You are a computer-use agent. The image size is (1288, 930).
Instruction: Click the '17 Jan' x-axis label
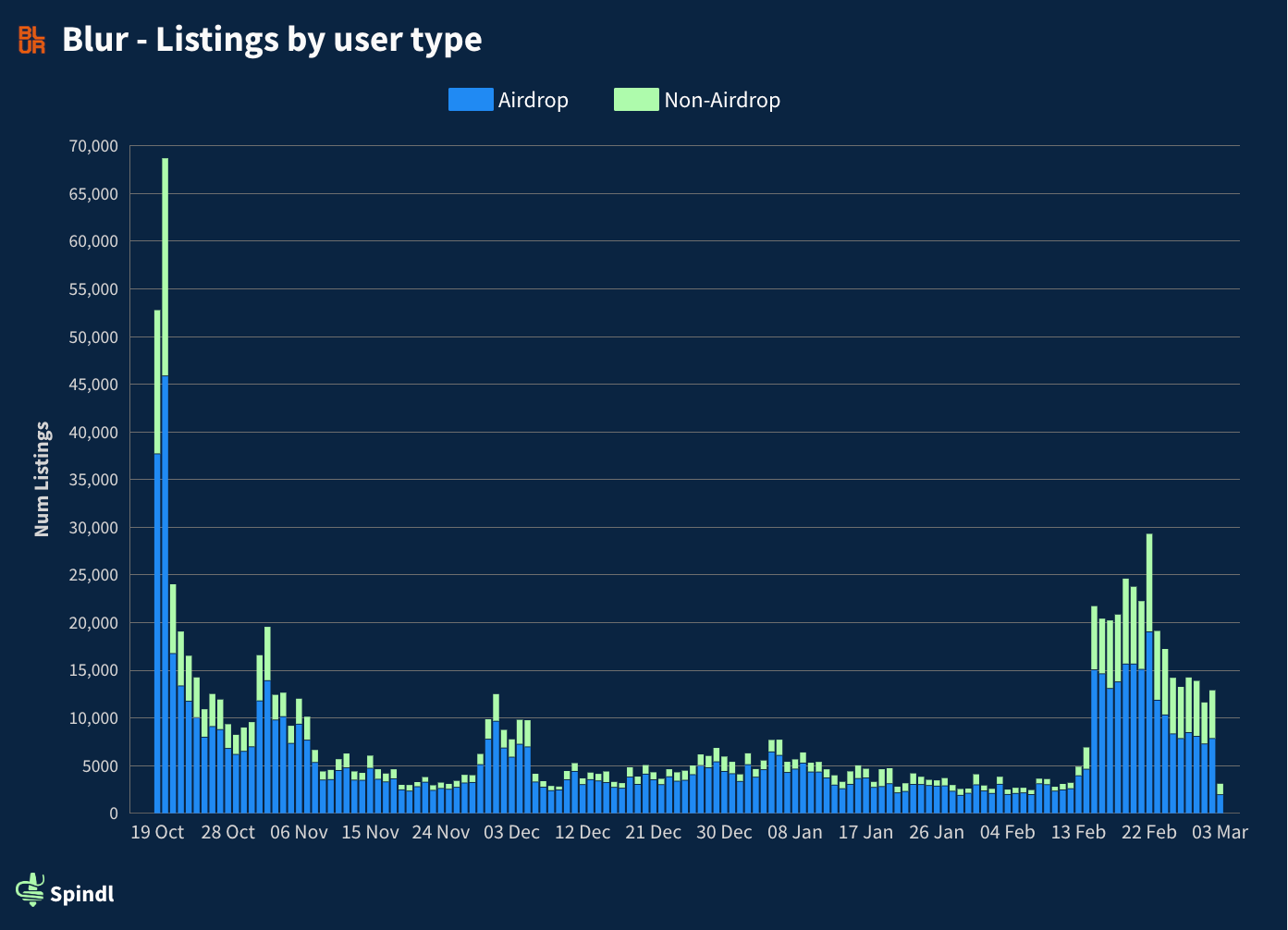click(x=866, y=832)
